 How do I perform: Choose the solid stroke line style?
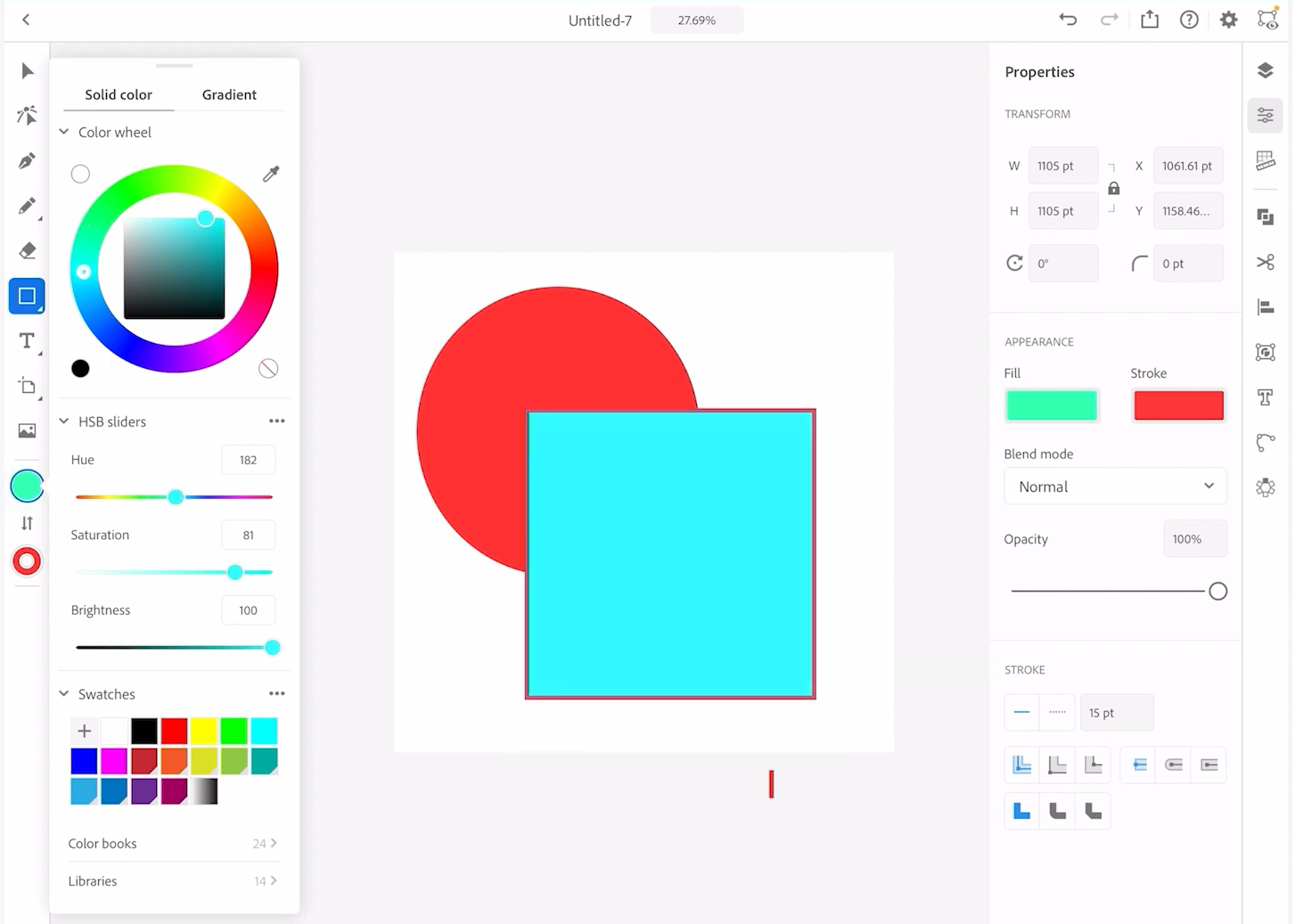(1021, 712)
